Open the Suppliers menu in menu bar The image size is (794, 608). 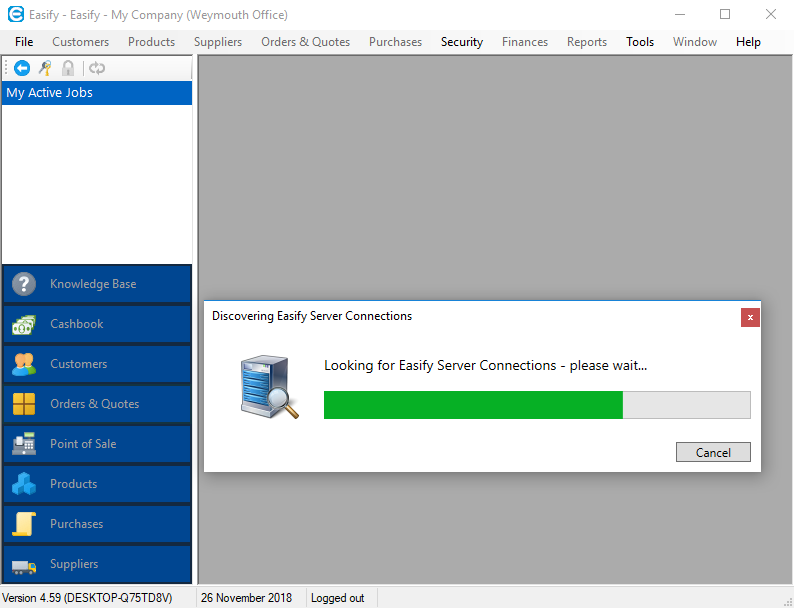[x=218, y=42]
